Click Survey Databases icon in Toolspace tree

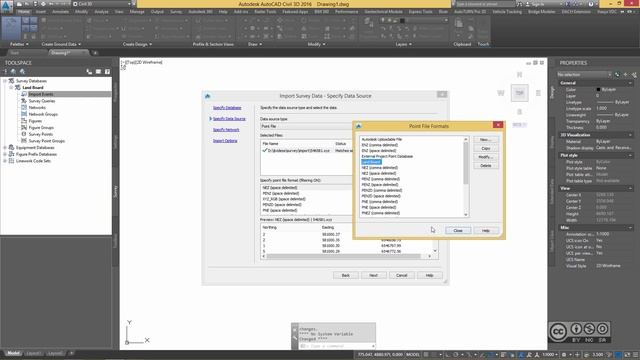click(x=11, y=81)
